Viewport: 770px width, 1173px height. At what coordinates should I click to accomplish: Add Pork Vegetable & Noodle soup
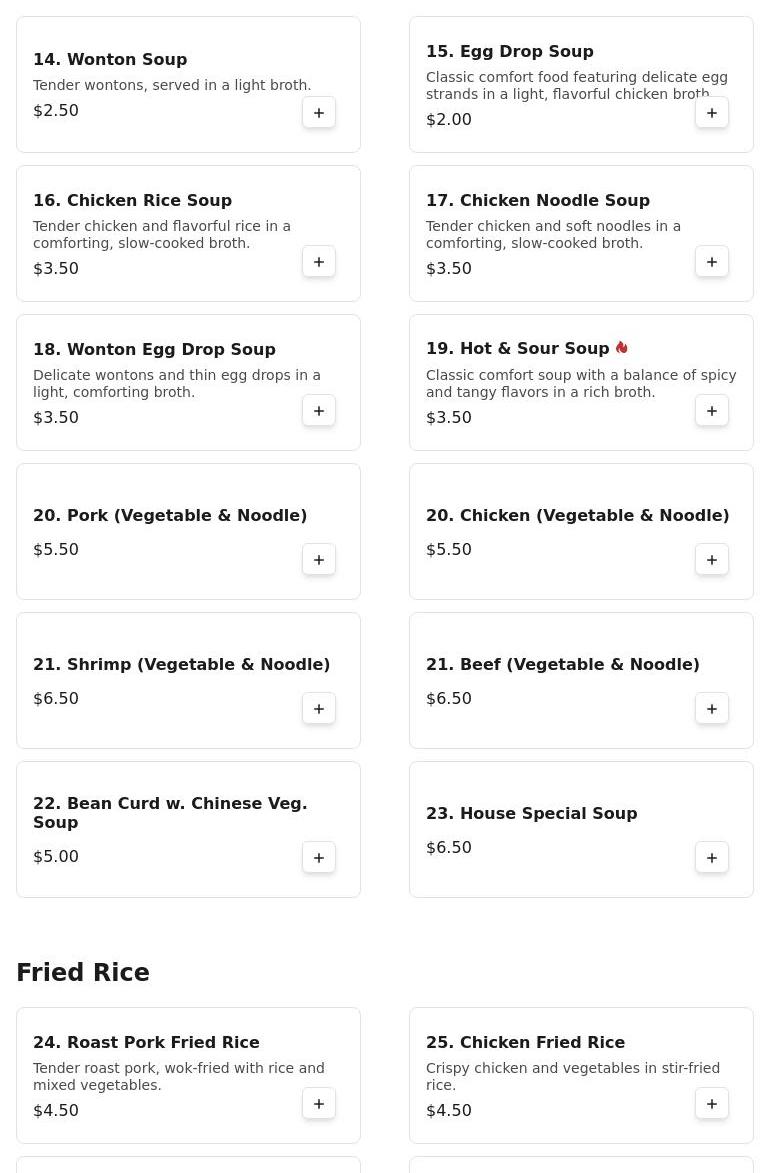pyautogui.click(x=319, y=560)
